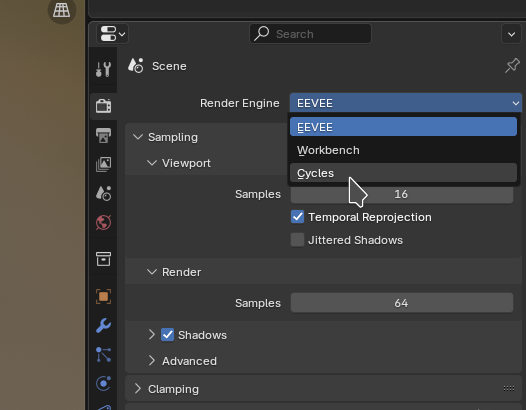
Task: Open the editor type dropdown
Action: tap(112, 34)
